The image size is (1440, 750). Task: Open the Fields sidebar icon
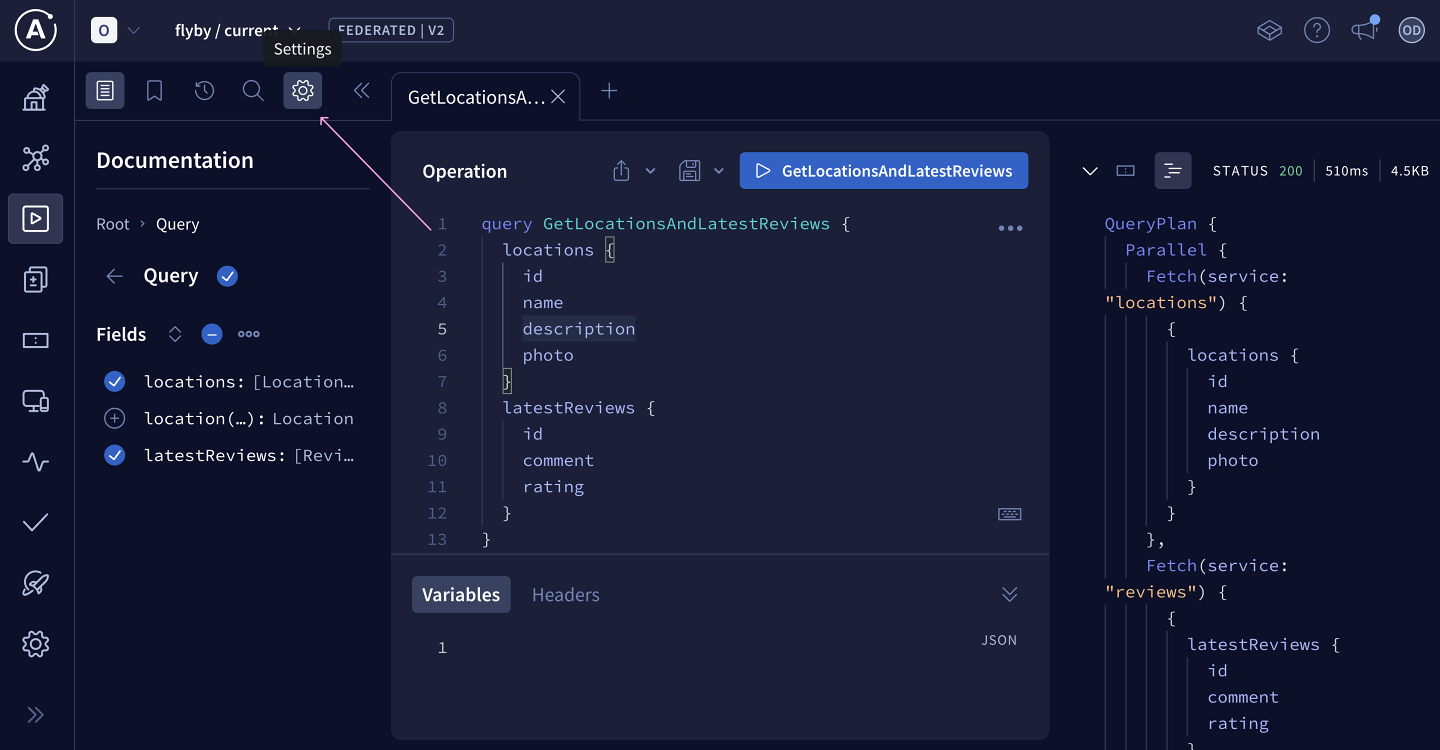(x=36, y=340)
